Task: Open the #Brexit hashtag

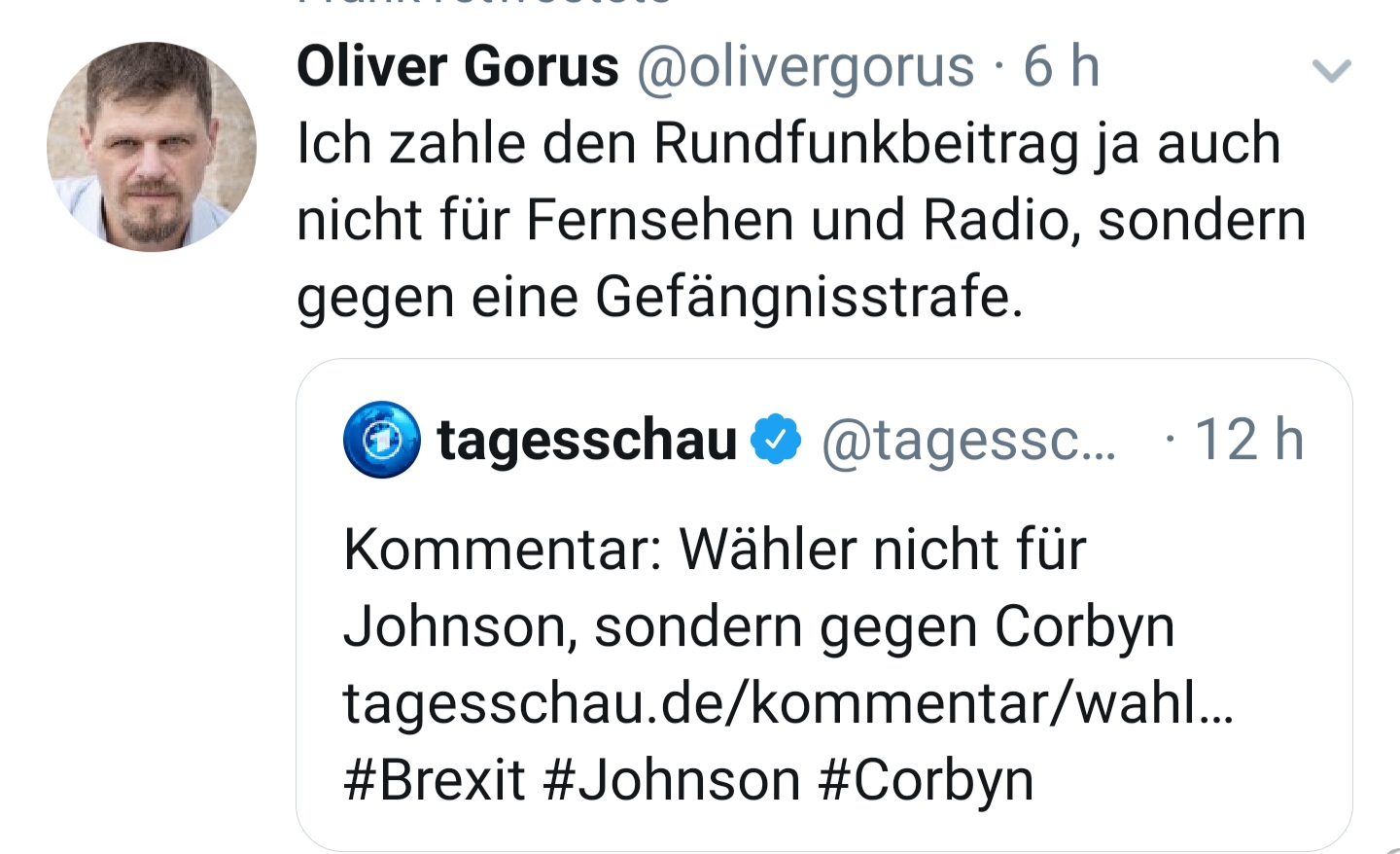Action: click(x=435, y=780)
